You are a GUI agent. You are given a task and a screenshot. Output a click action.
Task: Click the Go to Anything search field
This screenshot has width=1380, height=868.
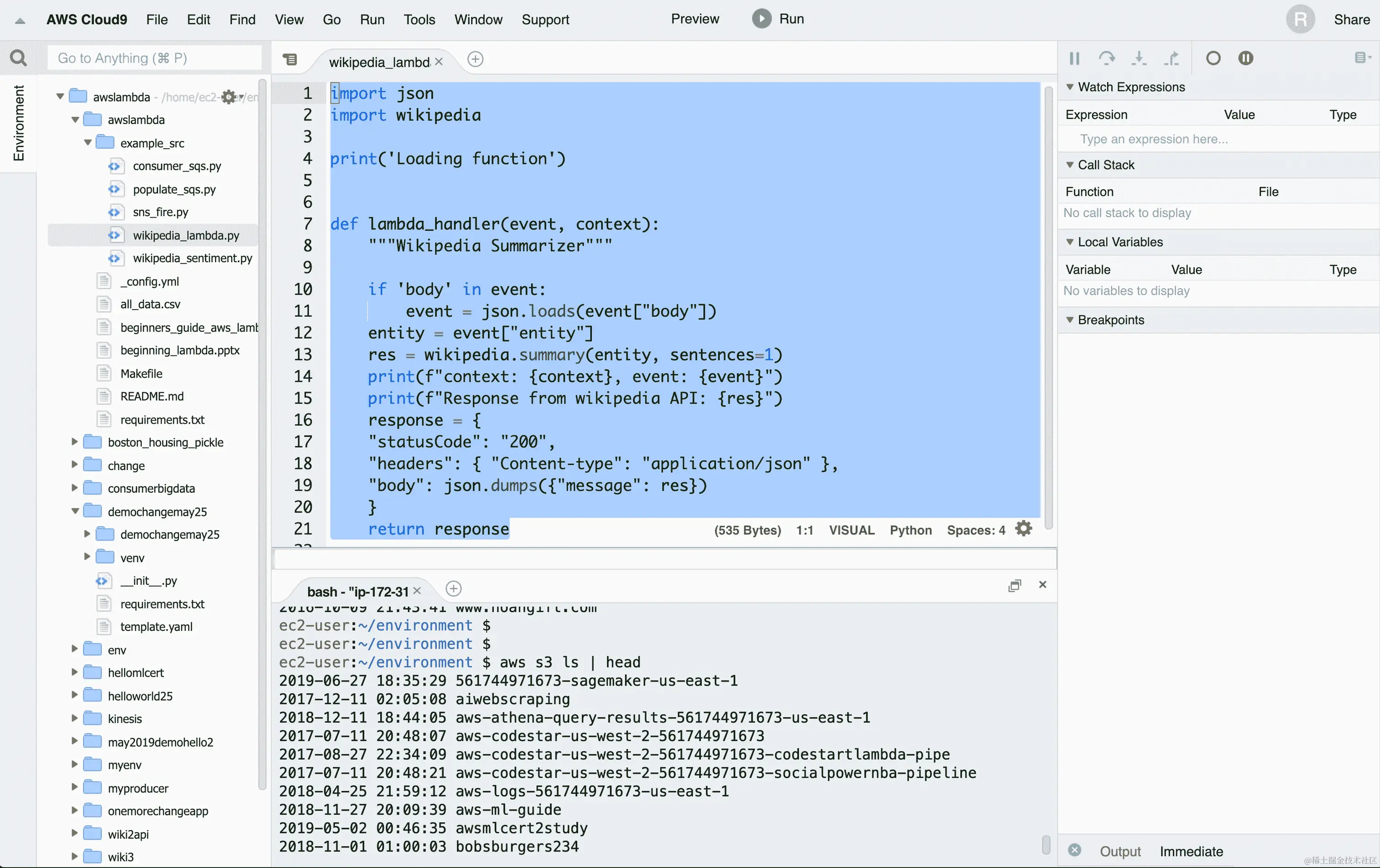point(154,58)
